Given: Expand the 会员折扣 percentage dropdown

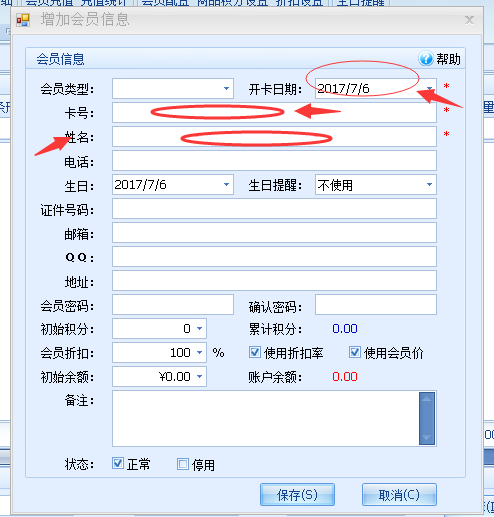Looking at the screenshot, I should 199,353.
